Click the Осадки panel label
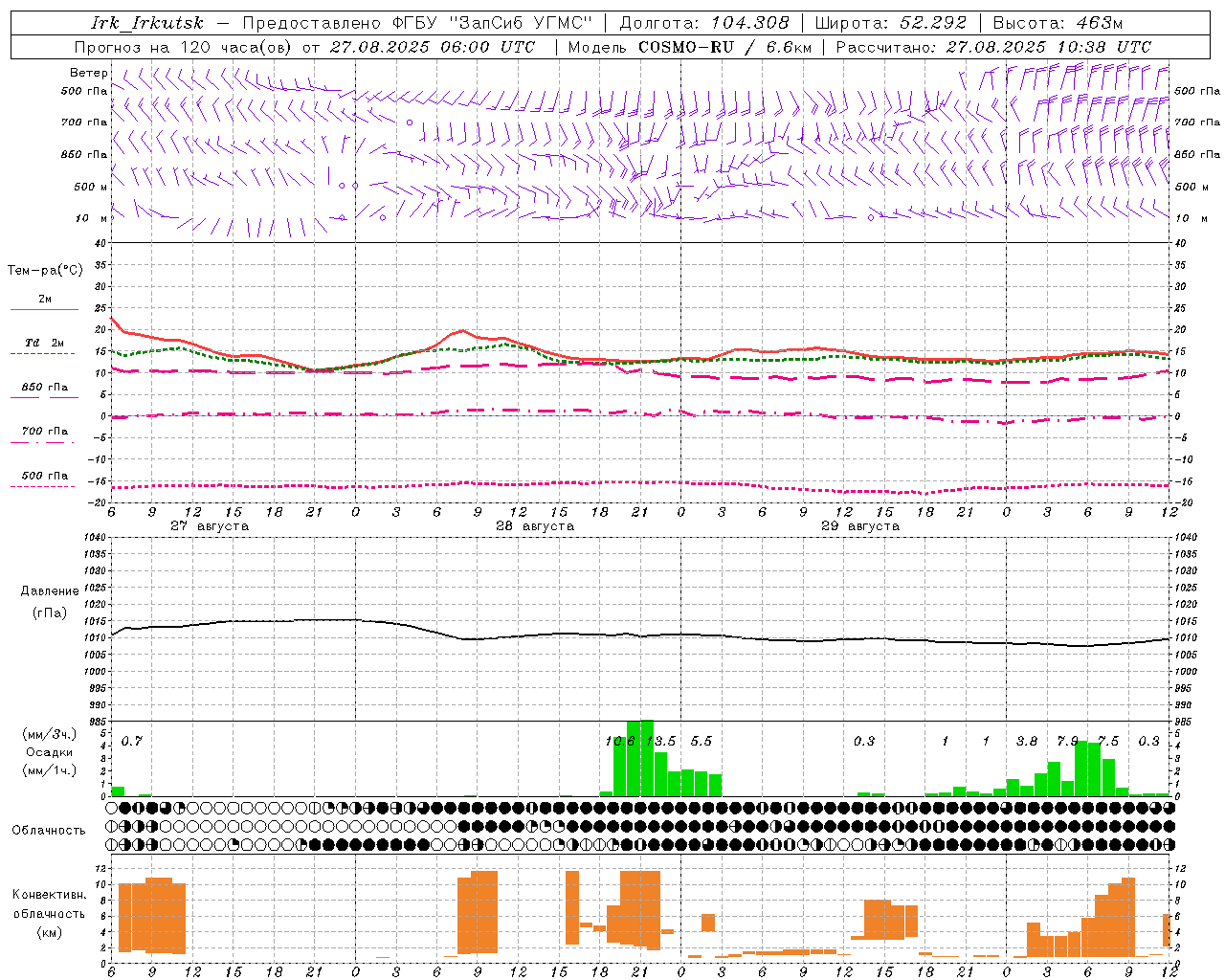Image resolution: width=1225 pixels, height=980 pixels. click(49, 752)
